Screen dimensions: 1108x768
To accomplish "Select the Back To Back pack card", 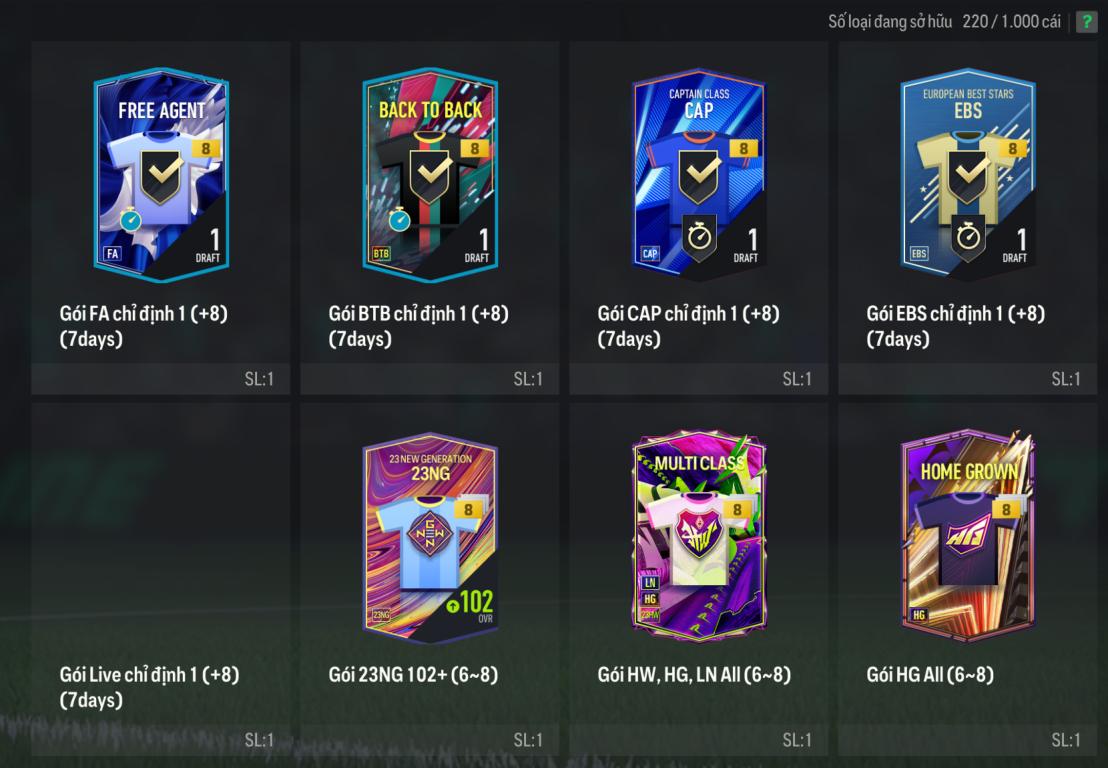I will point(430,175).
